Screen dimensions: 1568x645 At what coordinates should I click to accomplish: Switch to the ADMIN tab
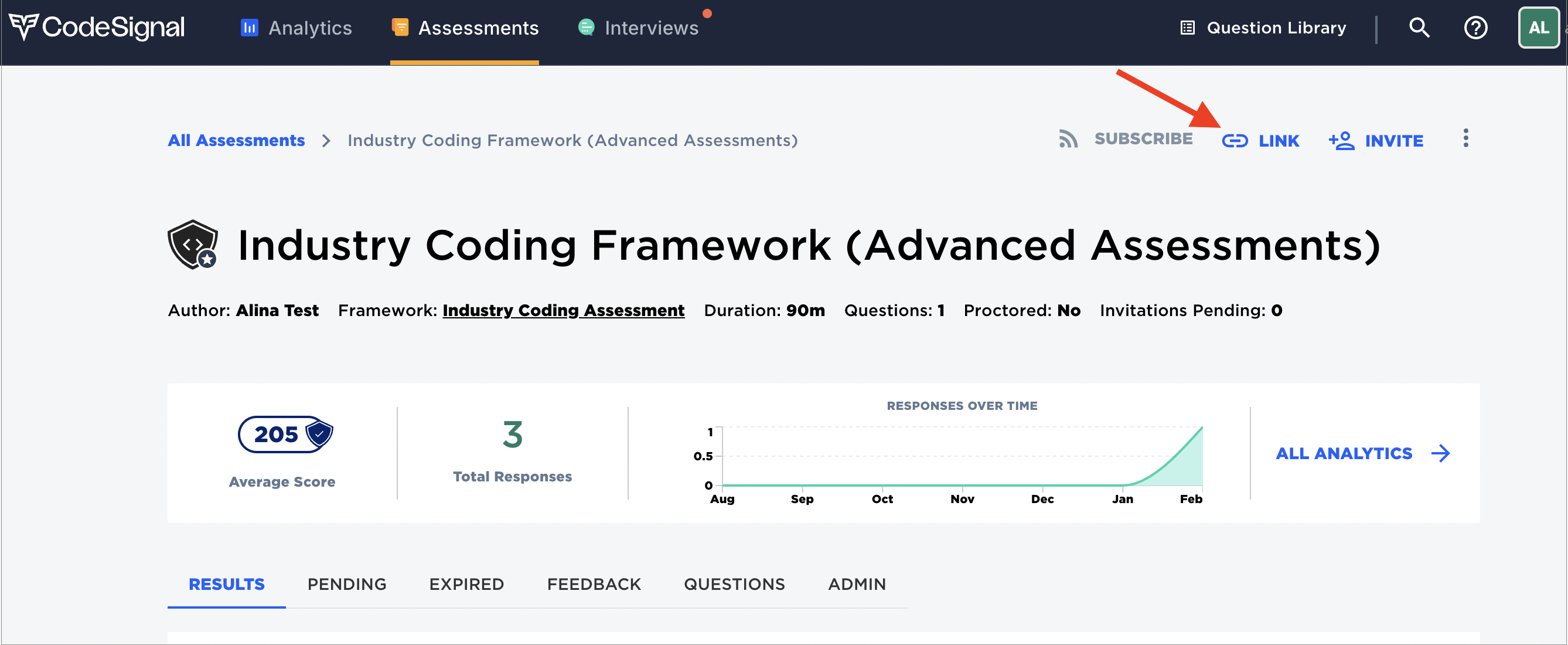(x=857, y=584)
